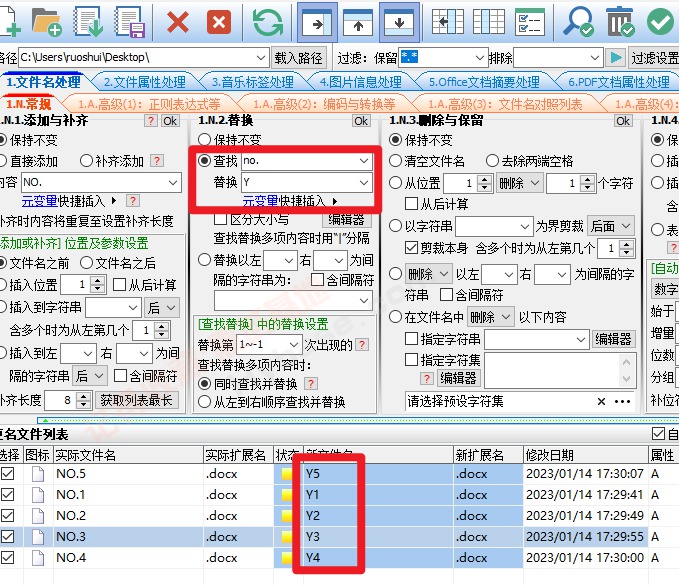Click the file icon of NO.3 row
Image resolution: width=679 pixels, height=585 pixels.
pyautogui.click(x=38, y=537)
